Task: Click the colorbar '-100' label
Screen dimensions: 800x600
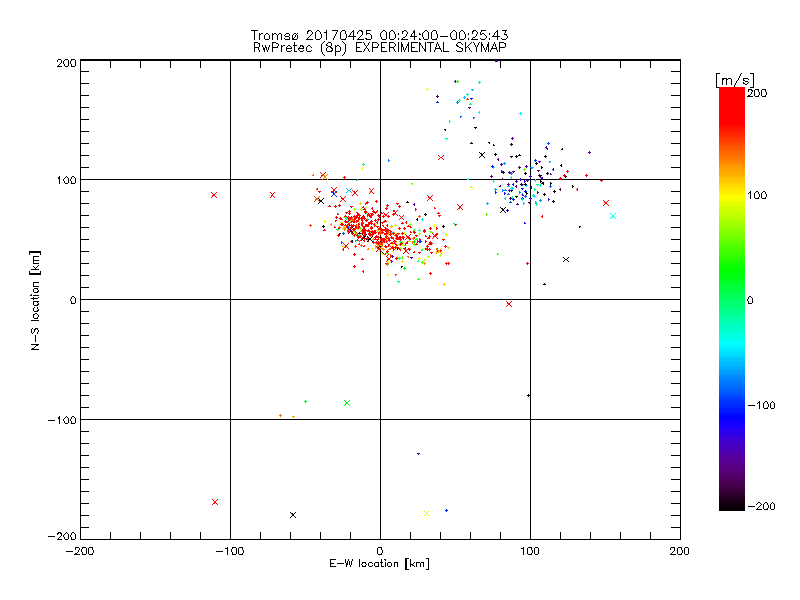Action: pyautogui.click(x=761, y=406)
